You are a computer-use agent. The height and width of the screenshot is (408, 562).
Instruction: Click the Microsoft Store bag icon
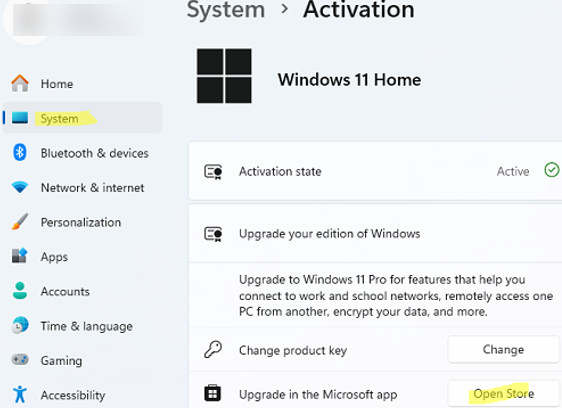point(213,393)
